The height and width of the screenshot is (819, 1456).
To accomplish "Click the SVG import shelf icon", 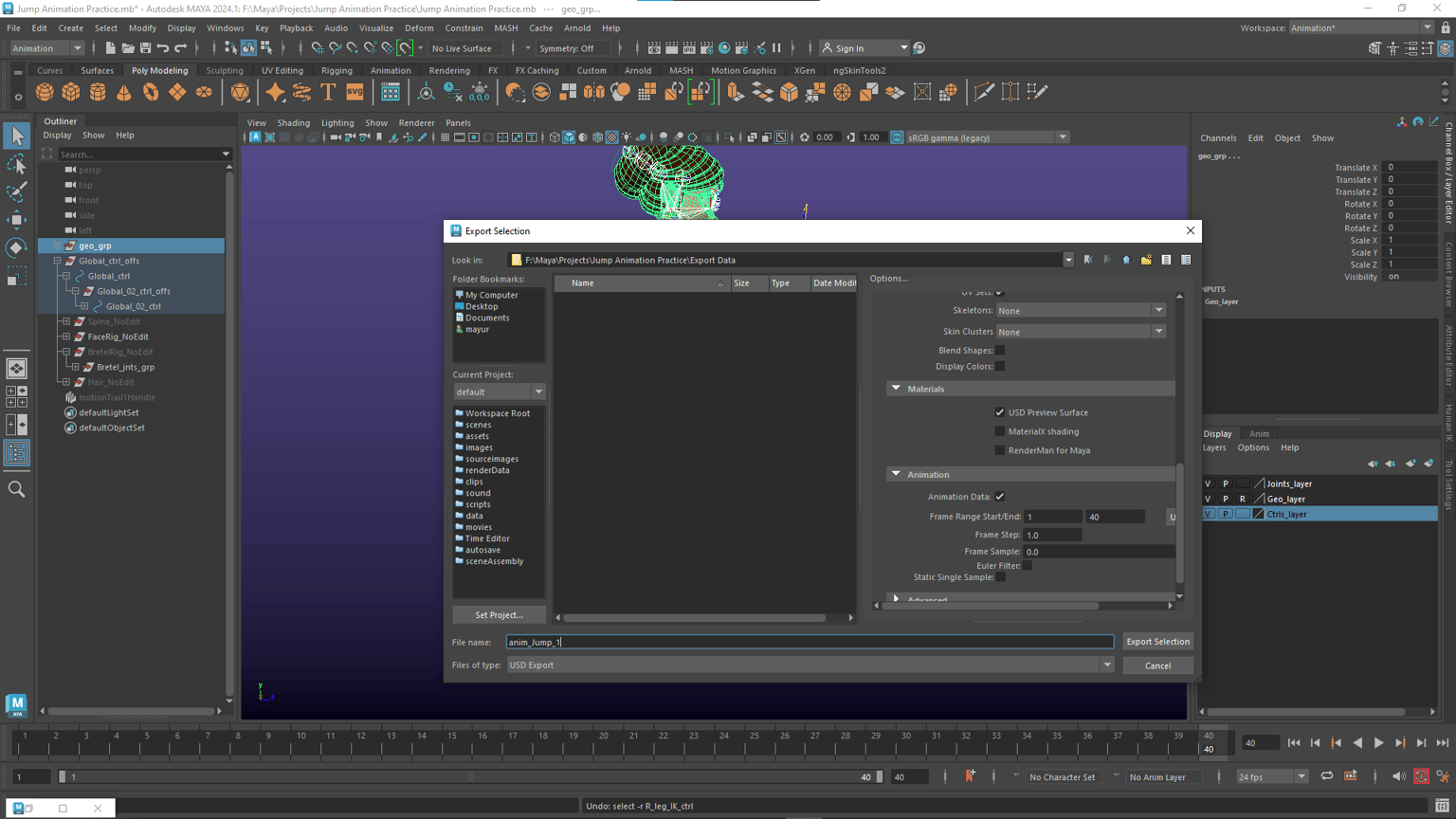I will point(355,92).
